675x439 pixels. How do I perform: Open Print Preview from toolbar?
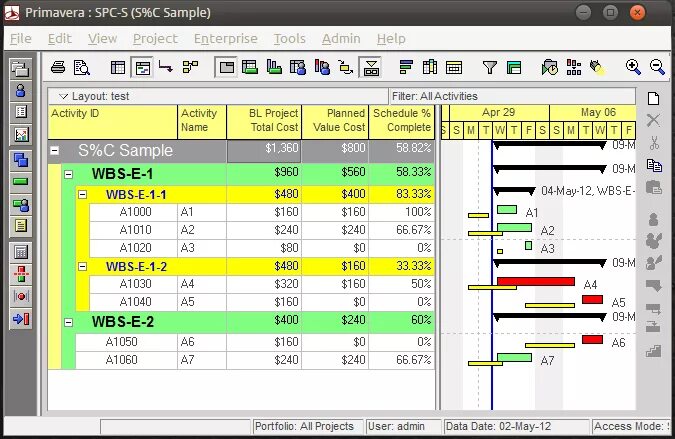click(x=81, y=67)
